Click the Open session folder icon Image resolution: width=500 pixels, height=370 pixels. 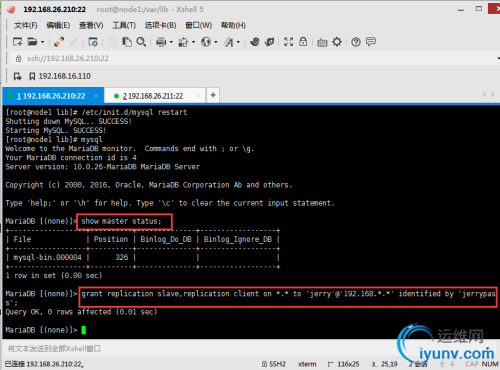32,42
